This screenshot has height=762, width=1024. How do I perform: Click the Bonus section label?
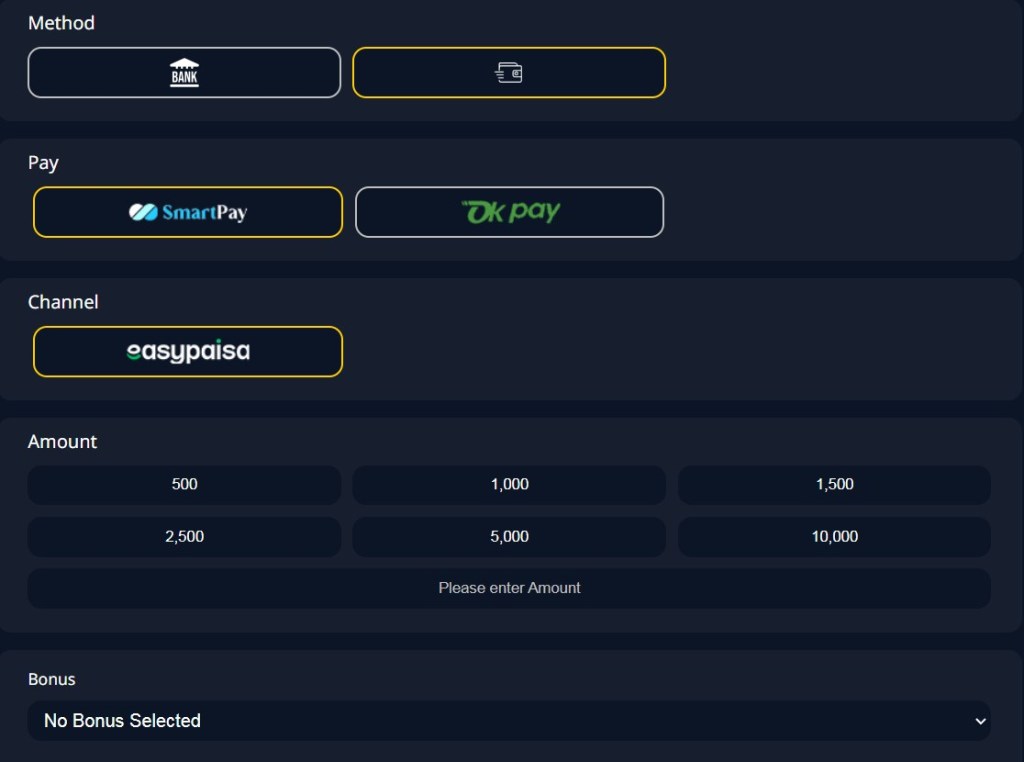(x=52, y=679)
